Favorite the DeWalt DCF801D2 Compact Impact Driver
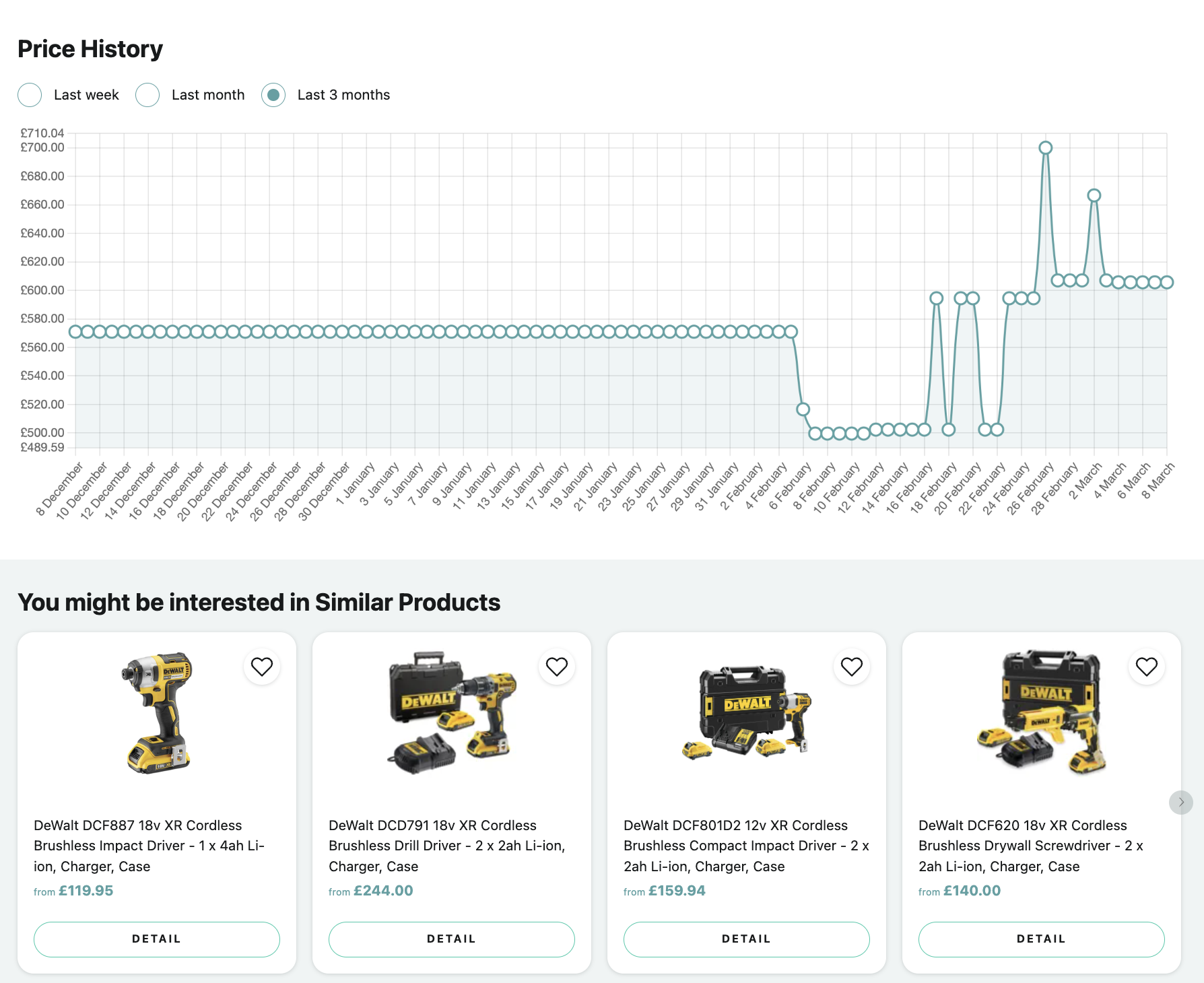 coord(852,667)
